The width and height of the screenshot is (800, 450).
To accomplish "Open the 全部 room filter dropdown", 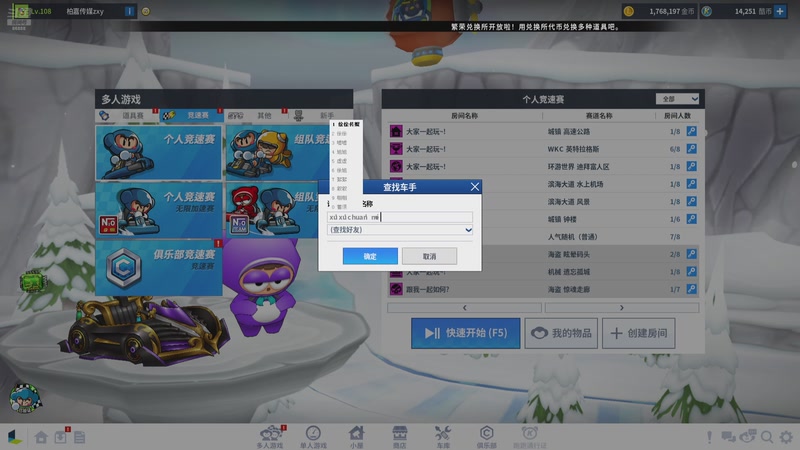I will pyautogui.click(x=677, y=99).
